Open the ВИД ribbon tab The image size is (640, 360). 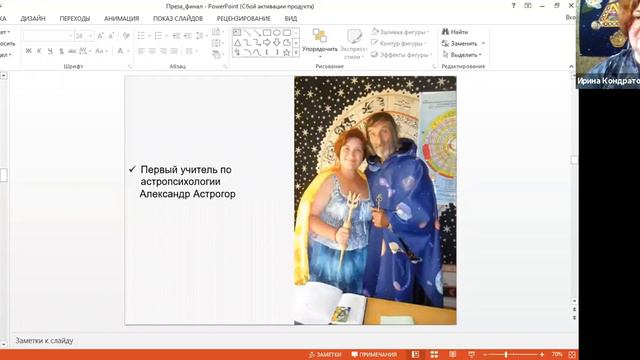click(291, 18)
